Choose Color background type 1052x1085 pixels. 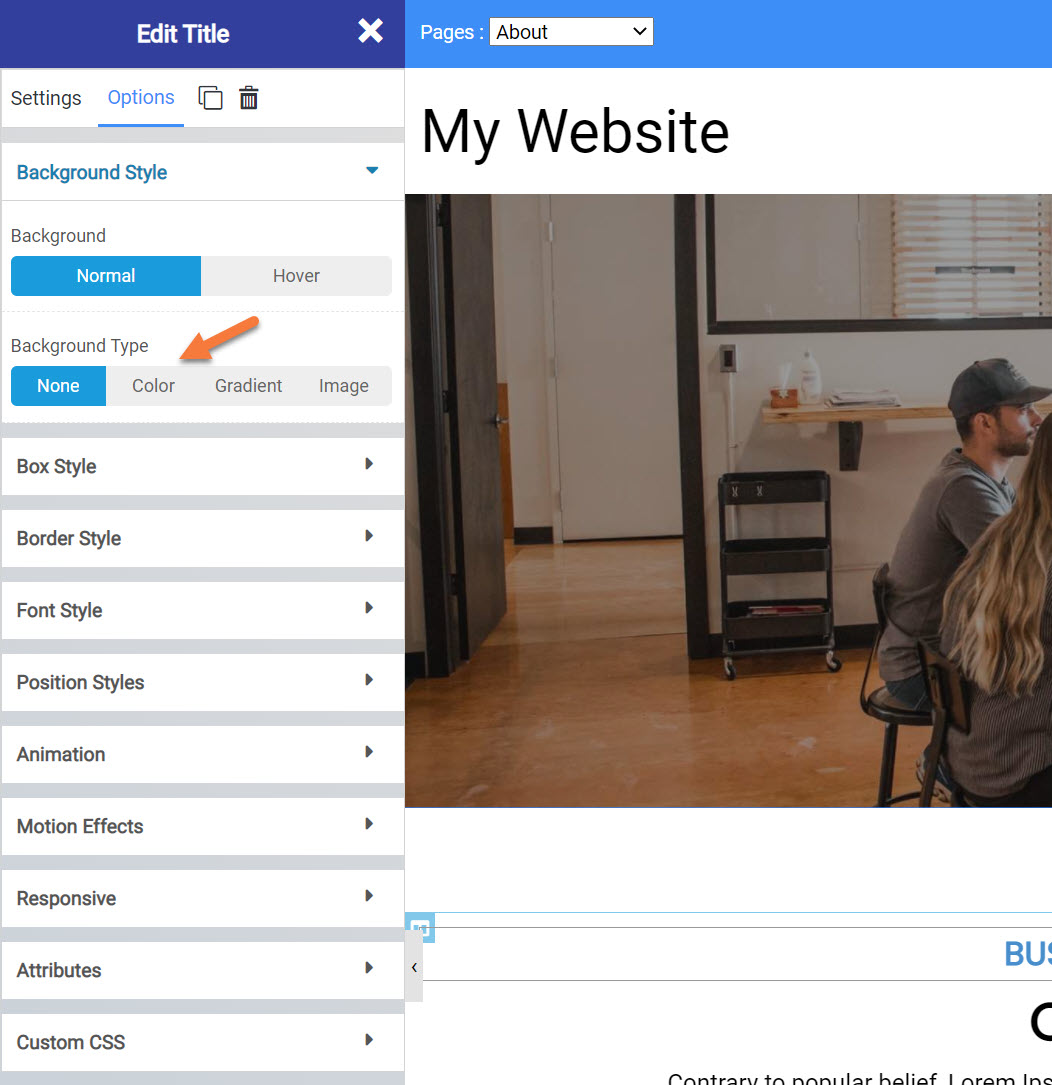153,386
